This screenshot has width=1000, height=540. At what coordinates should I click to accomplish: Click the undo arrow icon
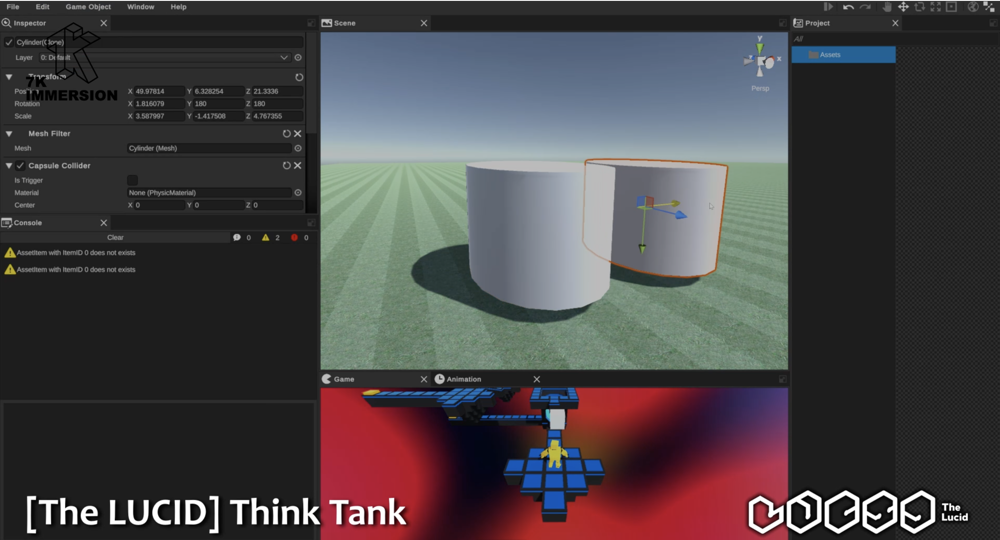pyautogui.click(x=848, y=7)
